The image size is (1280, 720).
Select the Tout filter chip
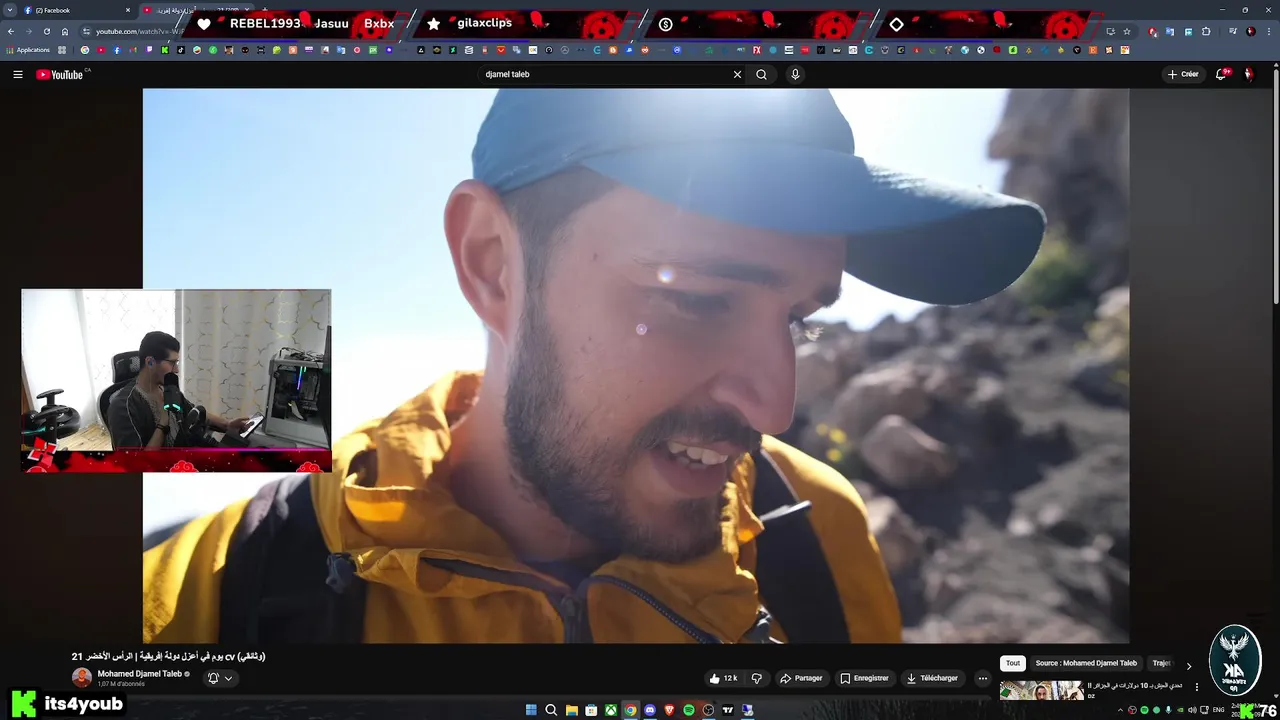1013,663
